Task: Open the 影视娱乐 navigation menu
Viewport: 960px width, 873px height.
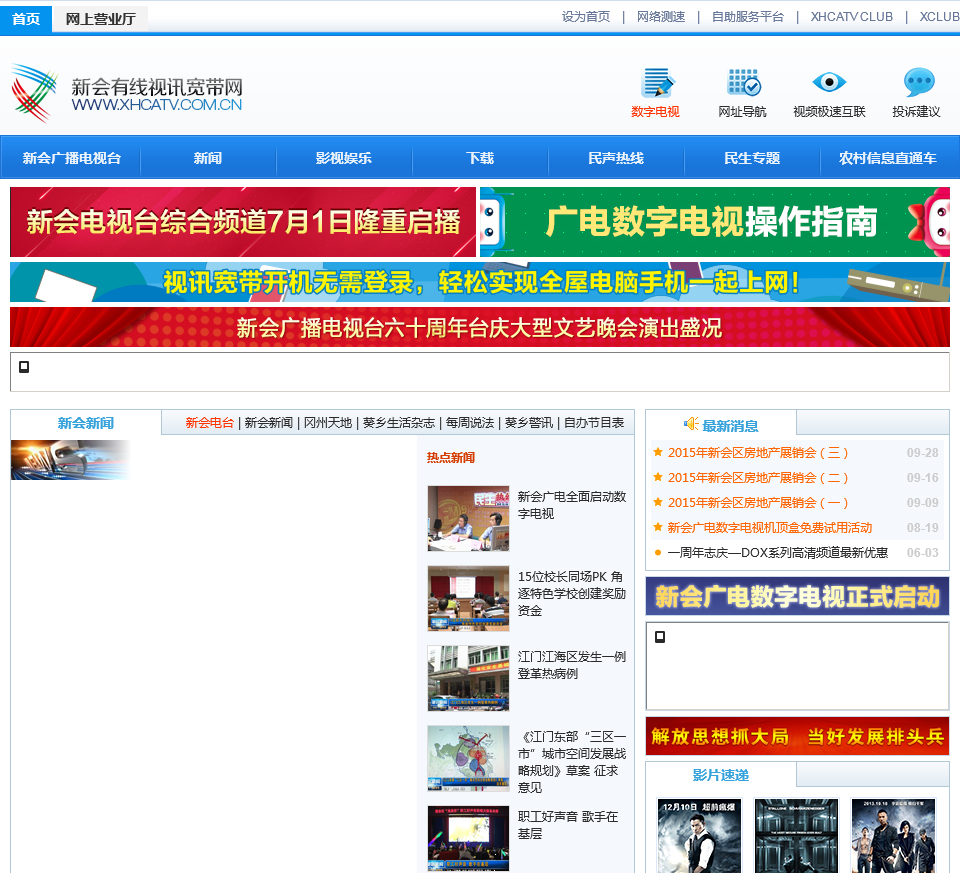Action: [x=343, y=158]
